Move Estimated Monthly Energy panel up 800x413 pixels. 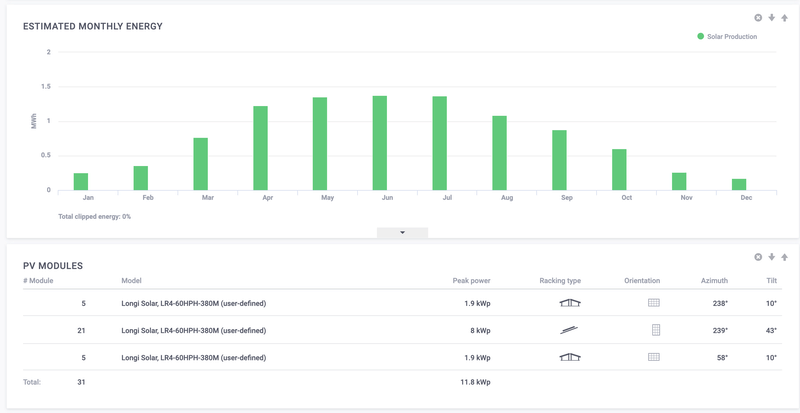point(785,18)
